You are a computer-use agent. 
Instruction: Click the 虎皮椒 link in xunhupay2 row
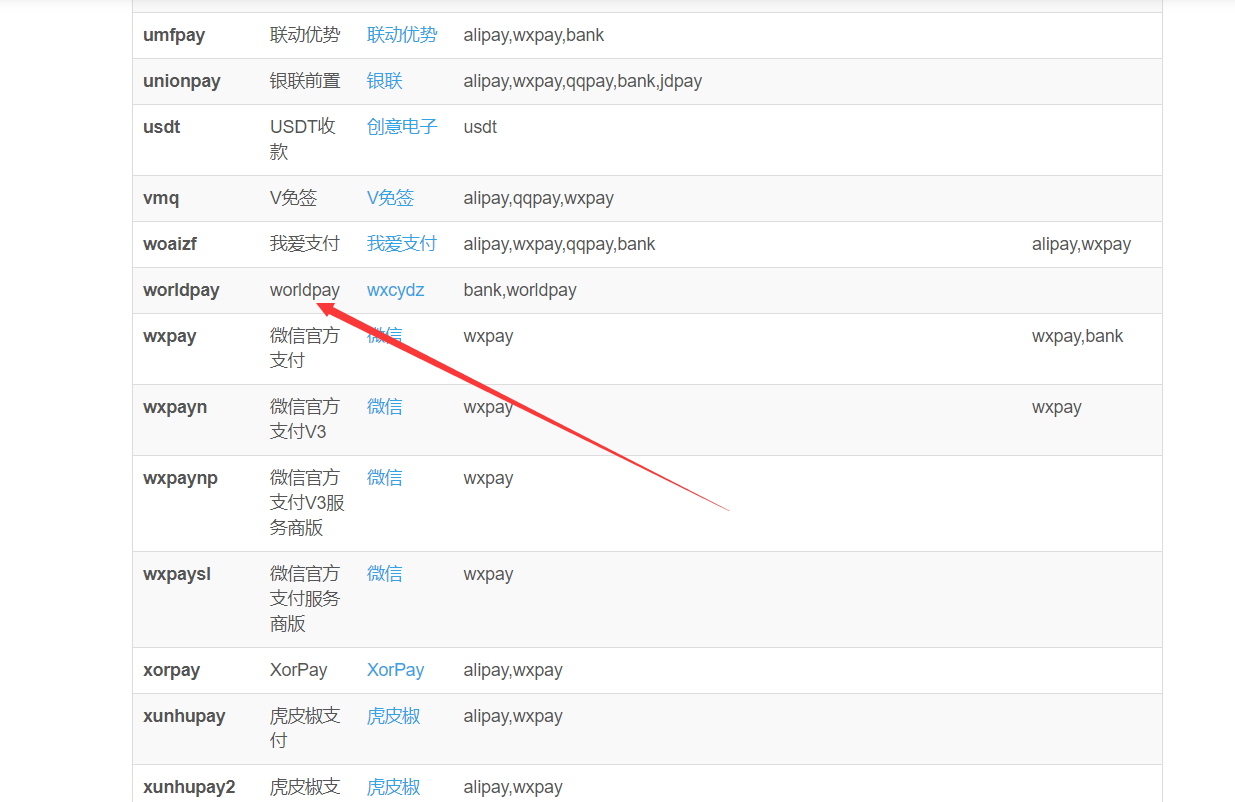[393, 787]
